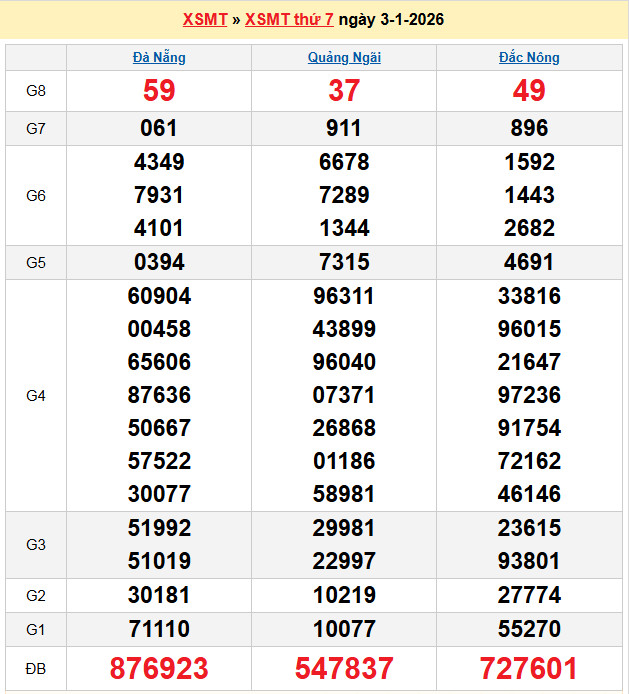Click the G2 result 10219
629x694 pixels.
click(344, 596)
